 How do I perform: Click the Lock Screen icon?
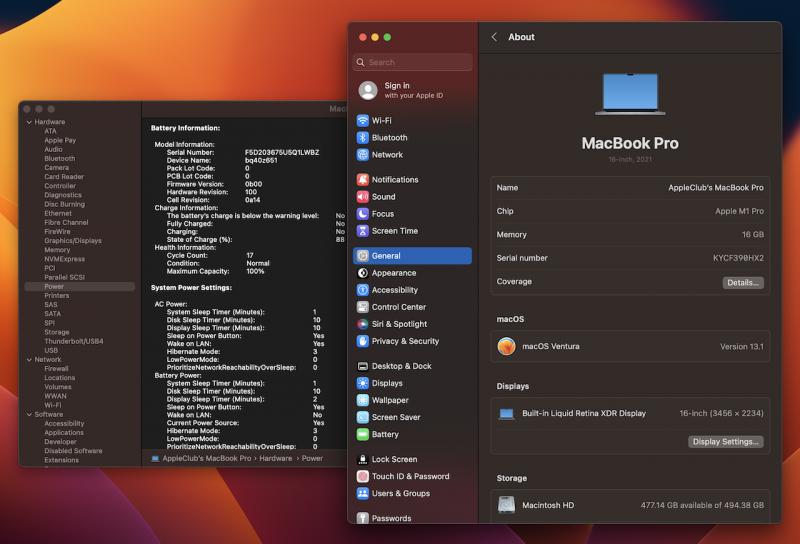click(362, 459)
